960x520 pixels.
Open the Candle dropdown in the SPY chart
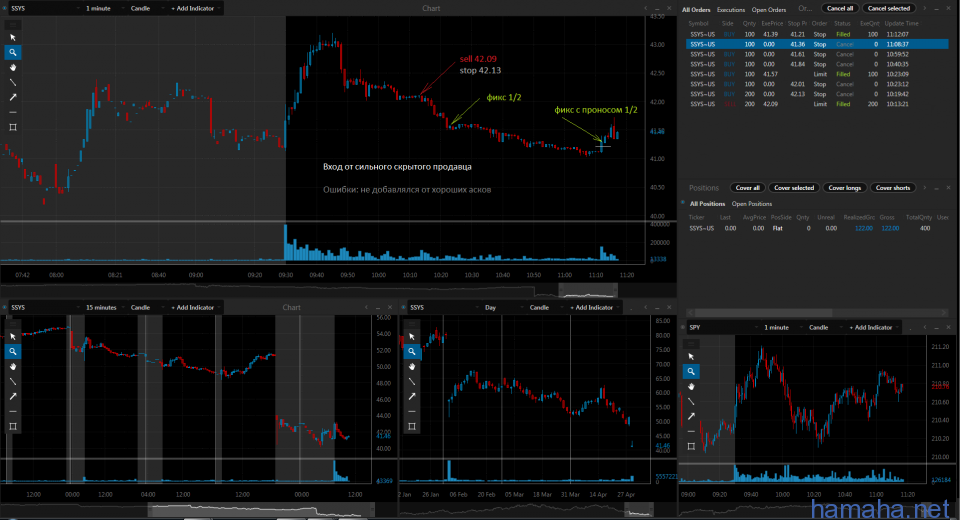point(825,328)
